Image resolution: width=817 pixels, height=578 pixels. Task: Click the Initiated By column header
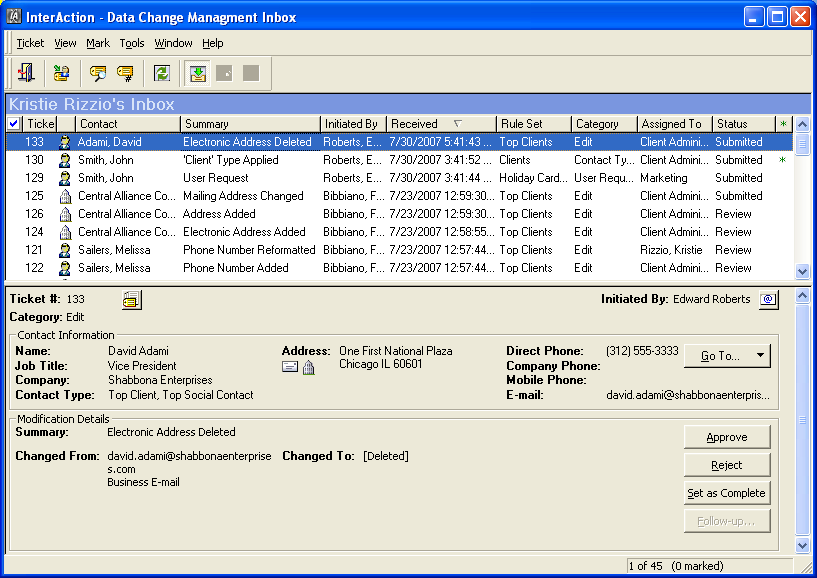pos(353,124)
